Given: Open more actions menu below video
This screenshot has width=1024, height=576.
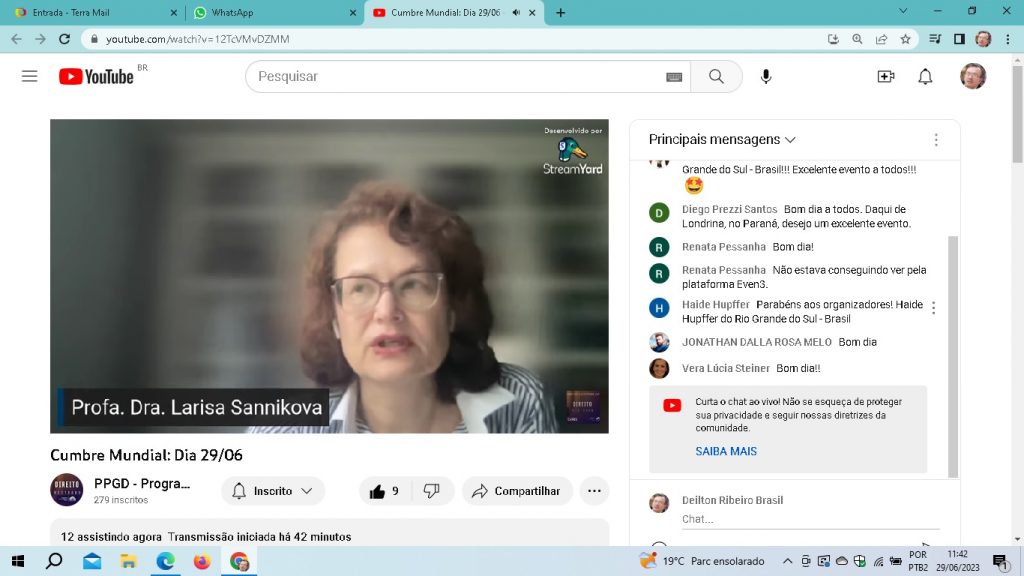Looking at the screenshot, I should (594, 491).
